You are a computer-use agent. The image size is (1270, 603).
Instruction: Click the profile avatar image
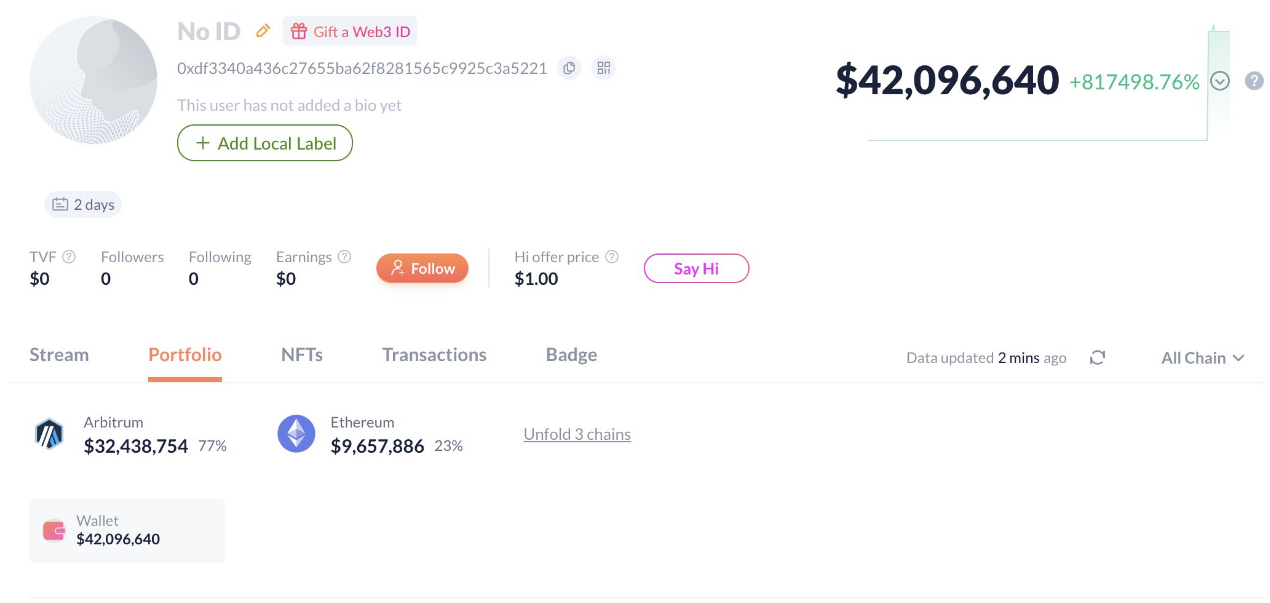click(93, 80)
